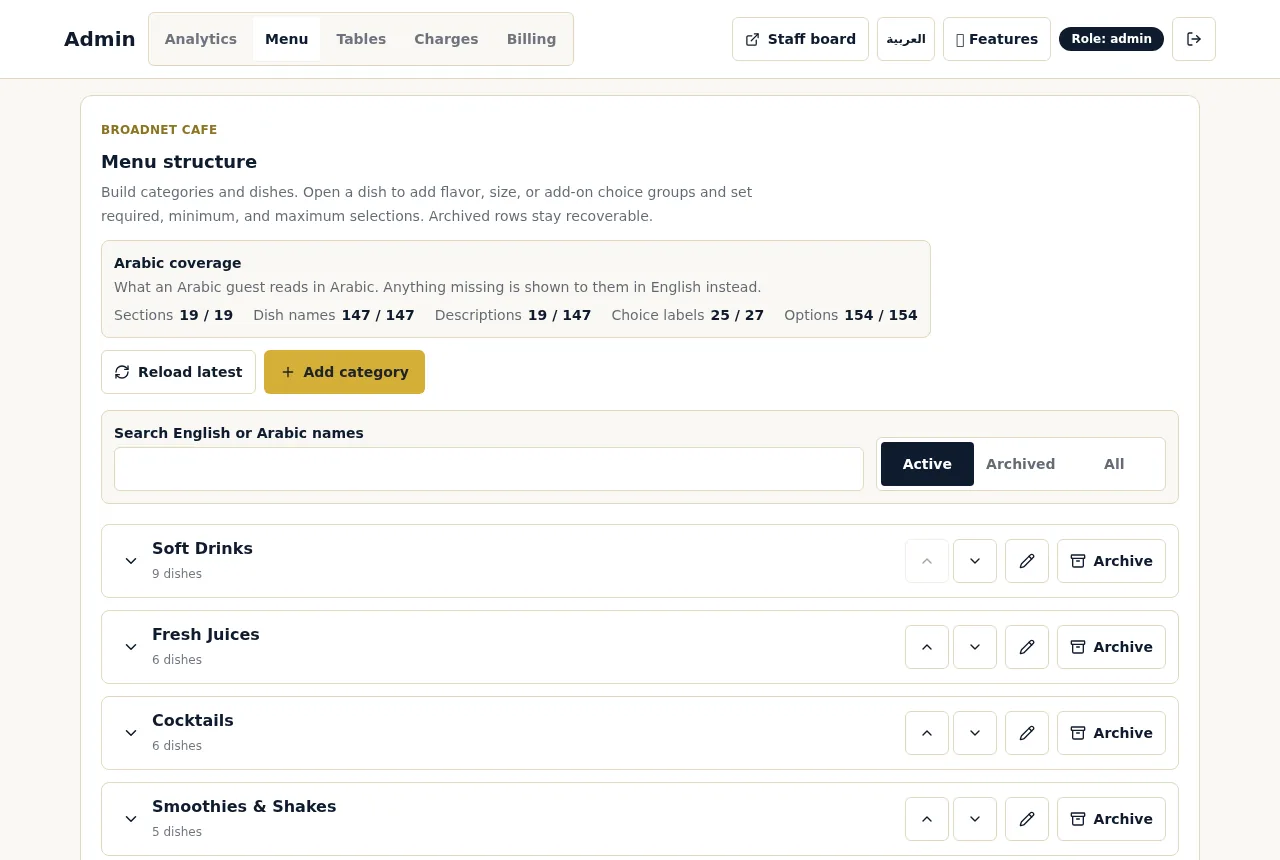Archive the Cocktails category
The width and height of the screenshot is (1280, 860).
[1111, 733]
